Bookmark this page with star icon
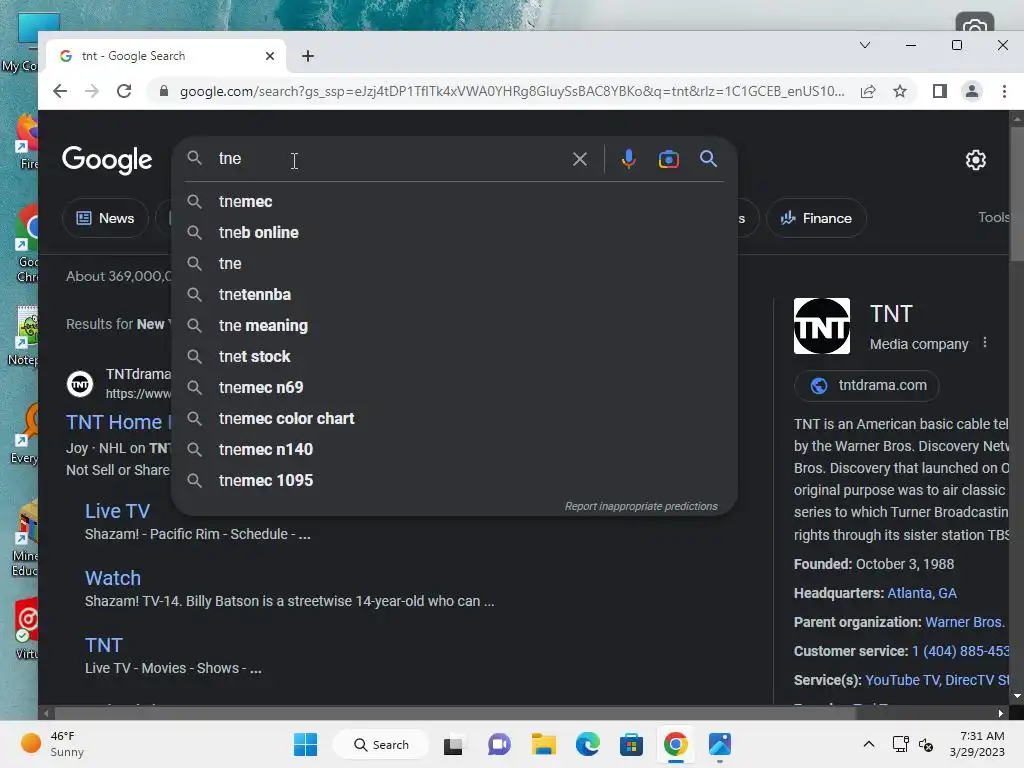This screenshot has width=1024, height=768. coord(900,91)
